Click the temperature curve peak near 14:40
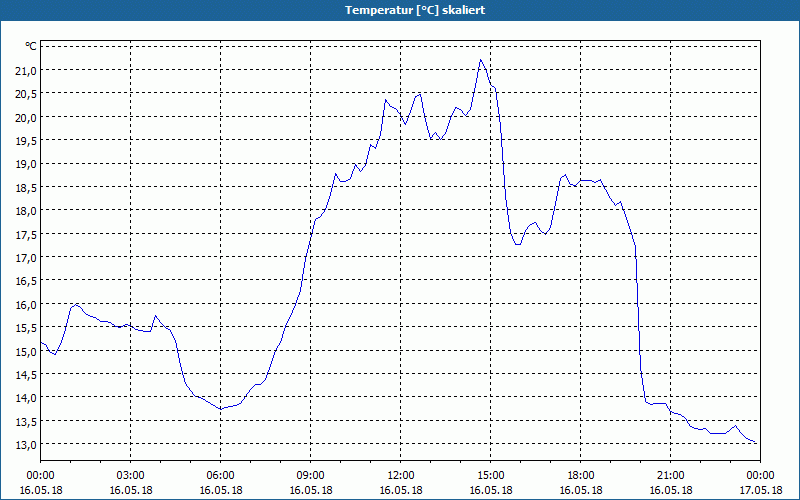The width and height of the screenshot is (800, 500). pos(481,60)
